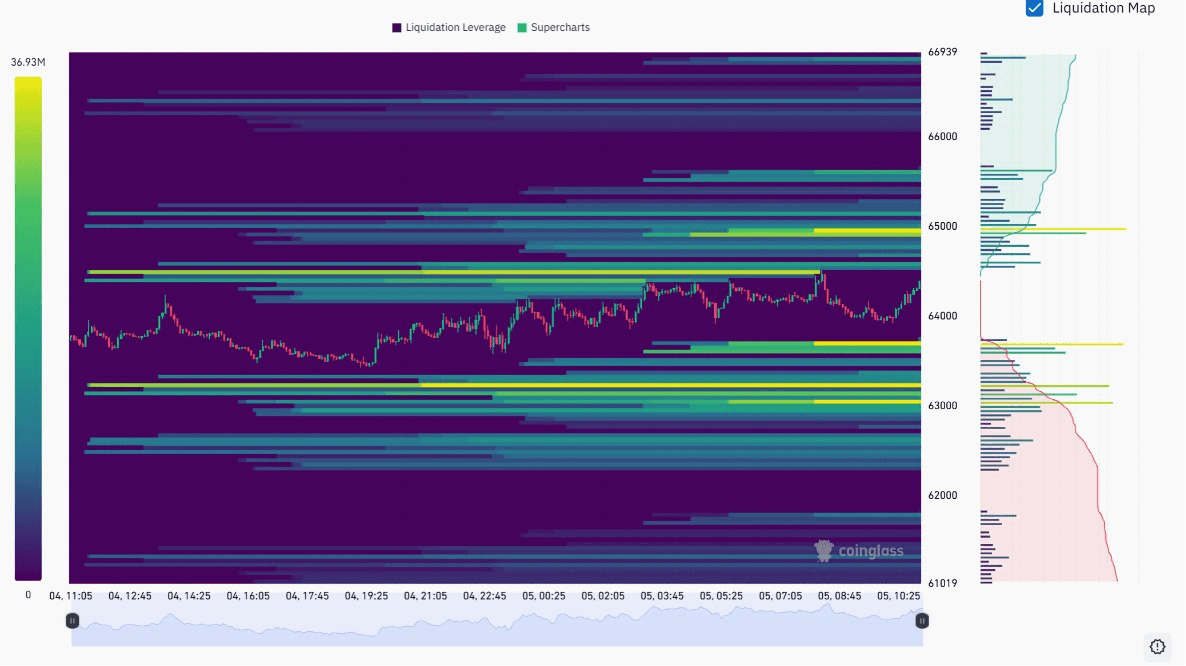This screenshot has width=1186, height=666.
Task: Click the right range slider handle
Action: (922, 621)
